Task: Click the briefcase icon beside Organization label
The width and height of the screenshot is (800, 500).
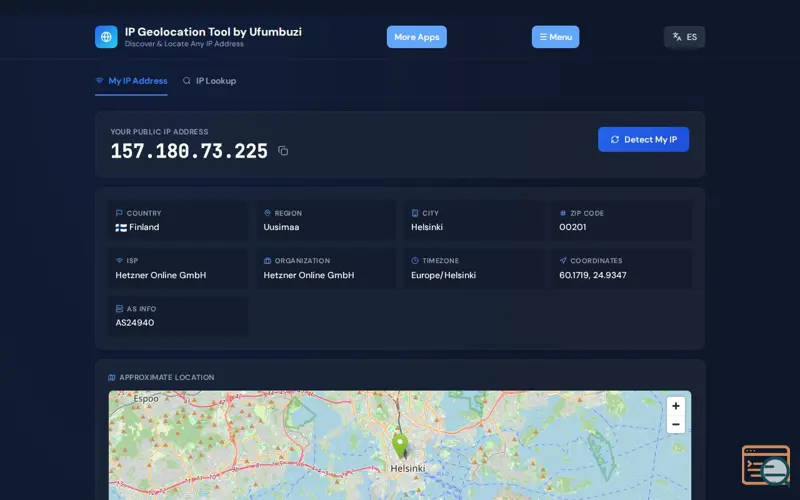Action: click(267, 260)
